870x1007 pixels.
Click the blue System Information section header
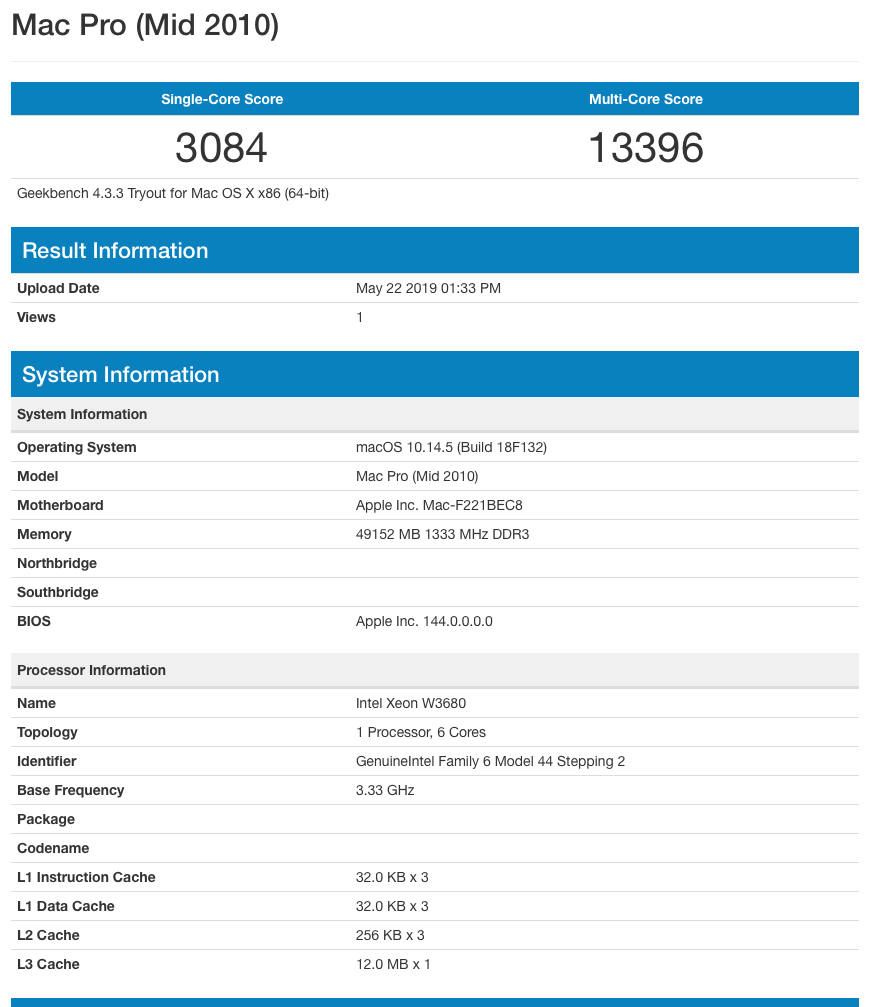coord(435,374)
